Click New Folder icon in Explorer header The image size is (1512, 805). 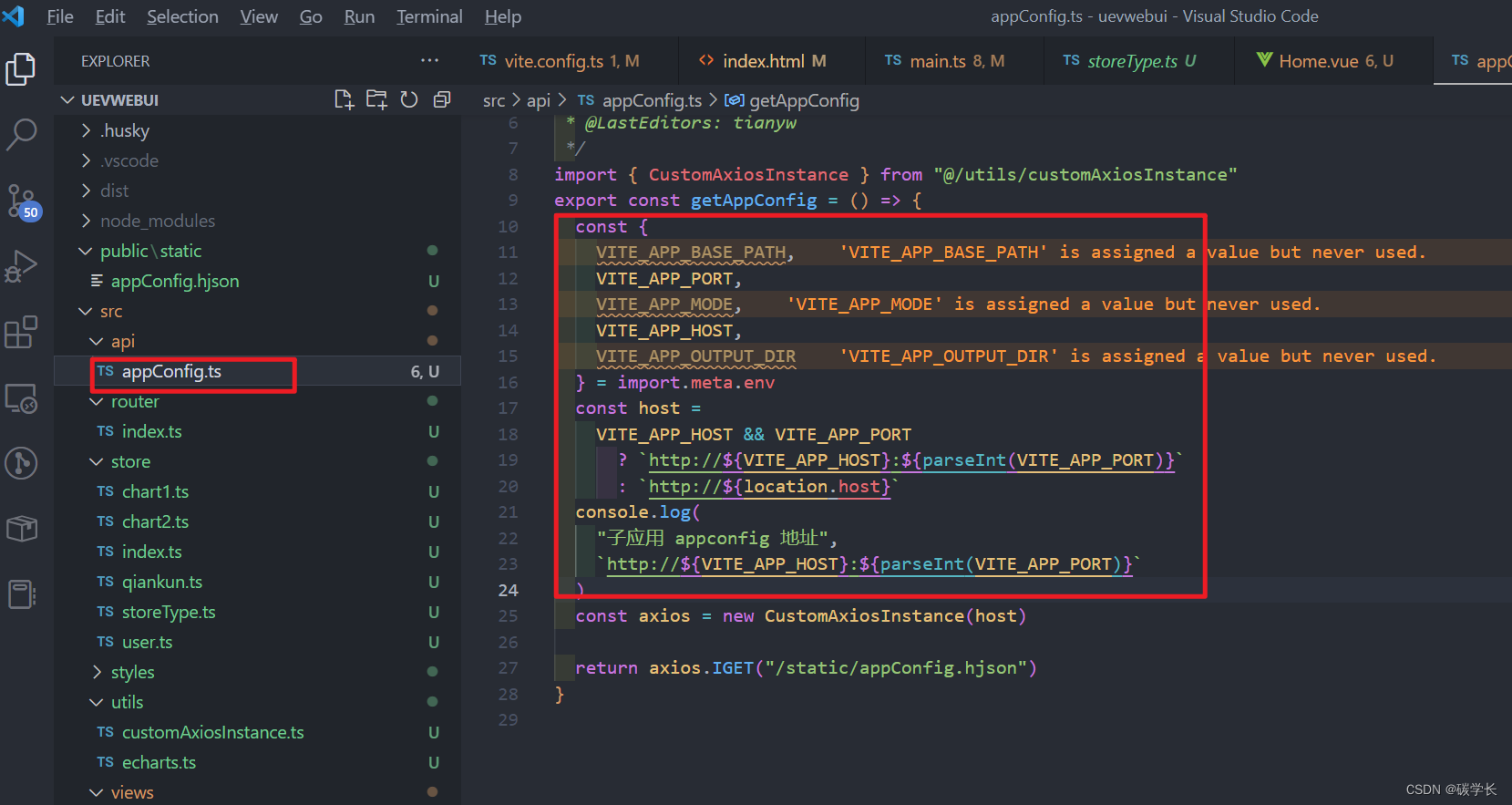[376, 99]
